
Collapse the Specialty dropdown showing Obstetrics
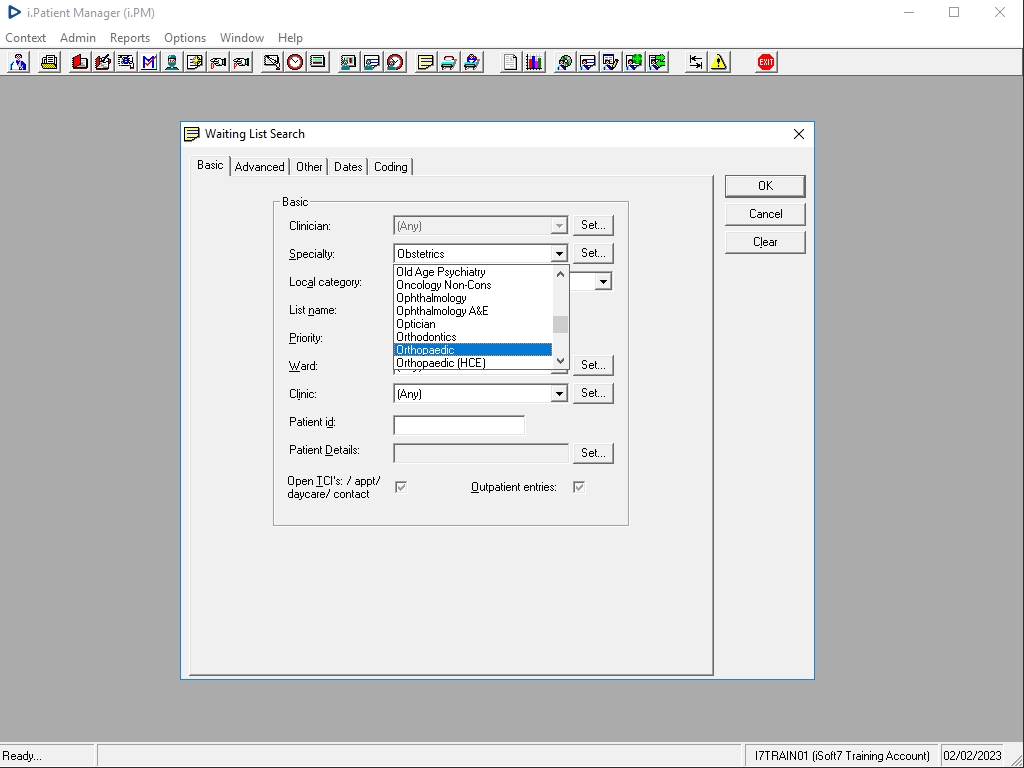(x=558, y=254)
